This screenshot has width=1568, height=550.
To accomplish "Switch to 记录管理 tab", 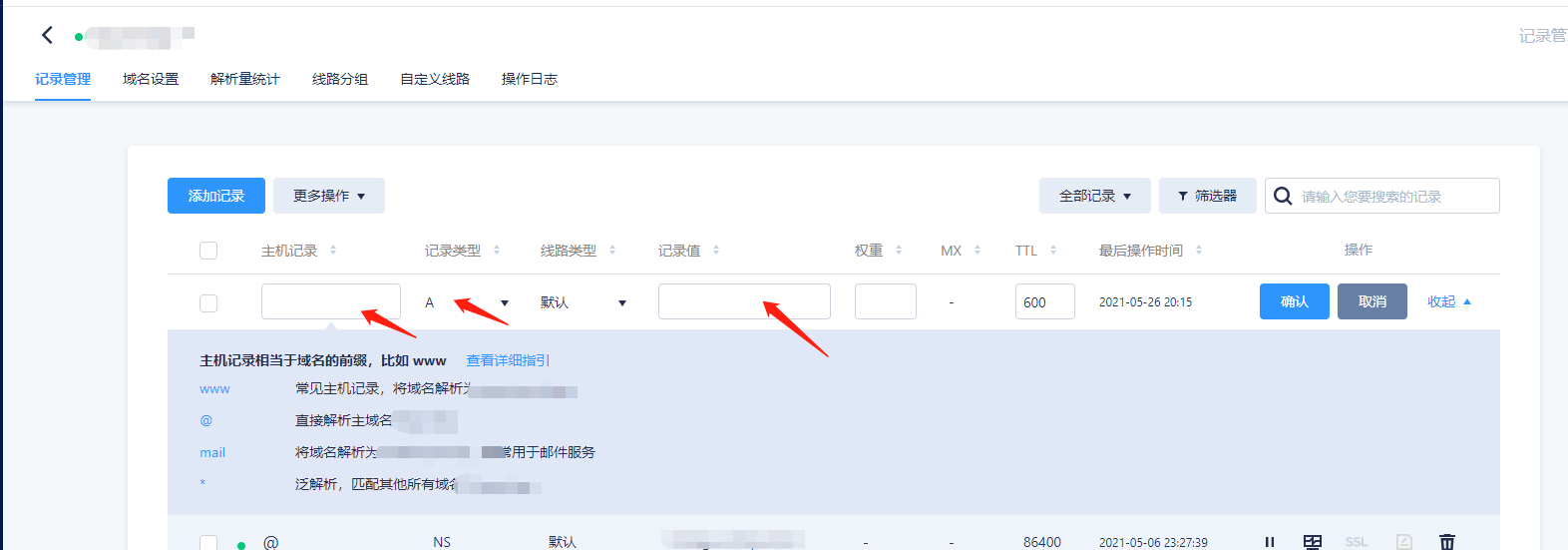I will tap(63, 79).
